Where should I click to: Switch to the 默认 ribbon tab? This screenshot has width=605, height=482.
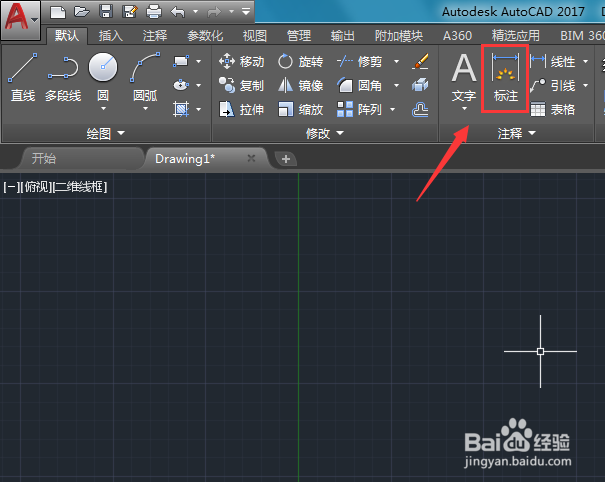click(x=67, y=36)
